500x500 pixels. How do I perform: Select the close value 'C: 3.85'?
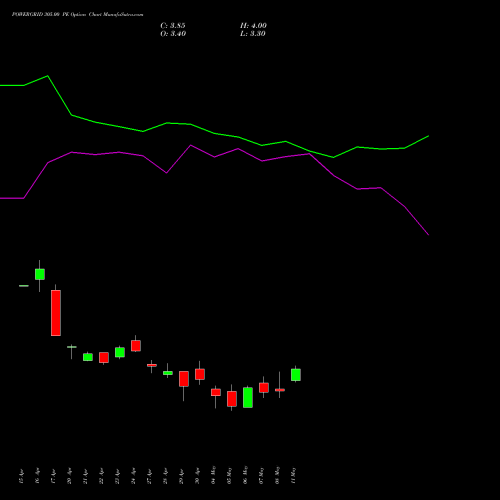tap(173, 26)
